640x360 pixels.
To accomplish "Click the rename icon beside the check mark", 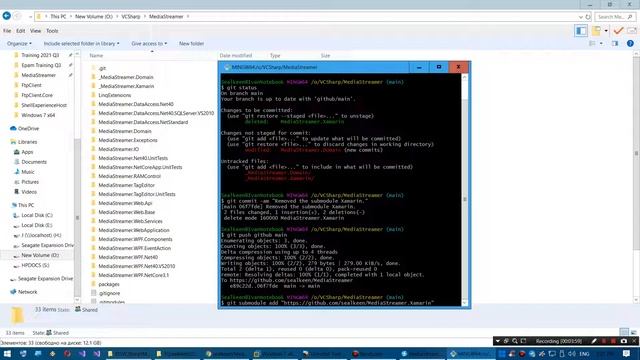I will click(x=632, y=31).
